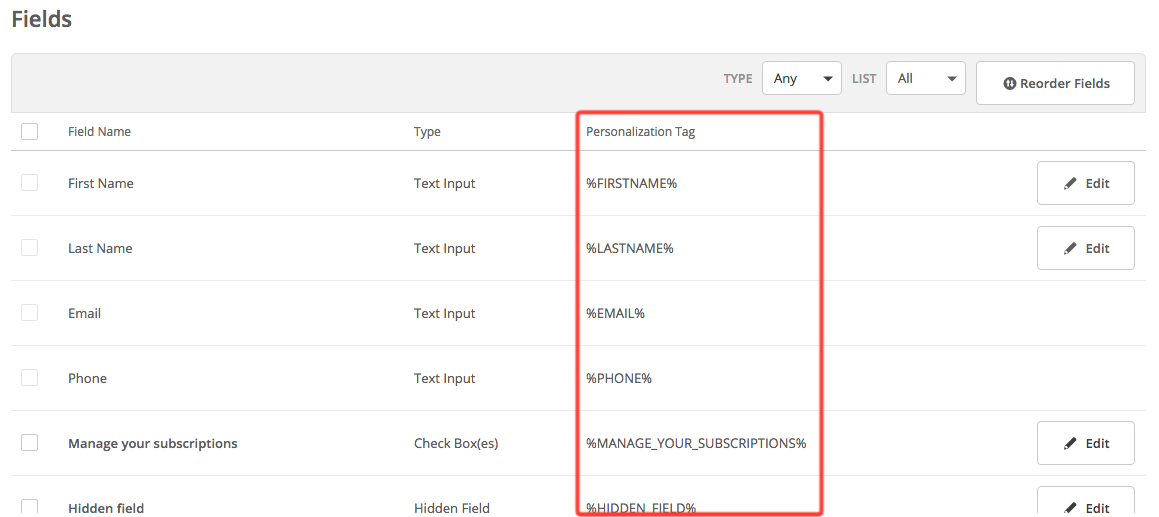The width and height of the screenshot is (1159, 517).
Task: Edit the Manage your subscriptions field
Action: click(x=1085, y=443)
